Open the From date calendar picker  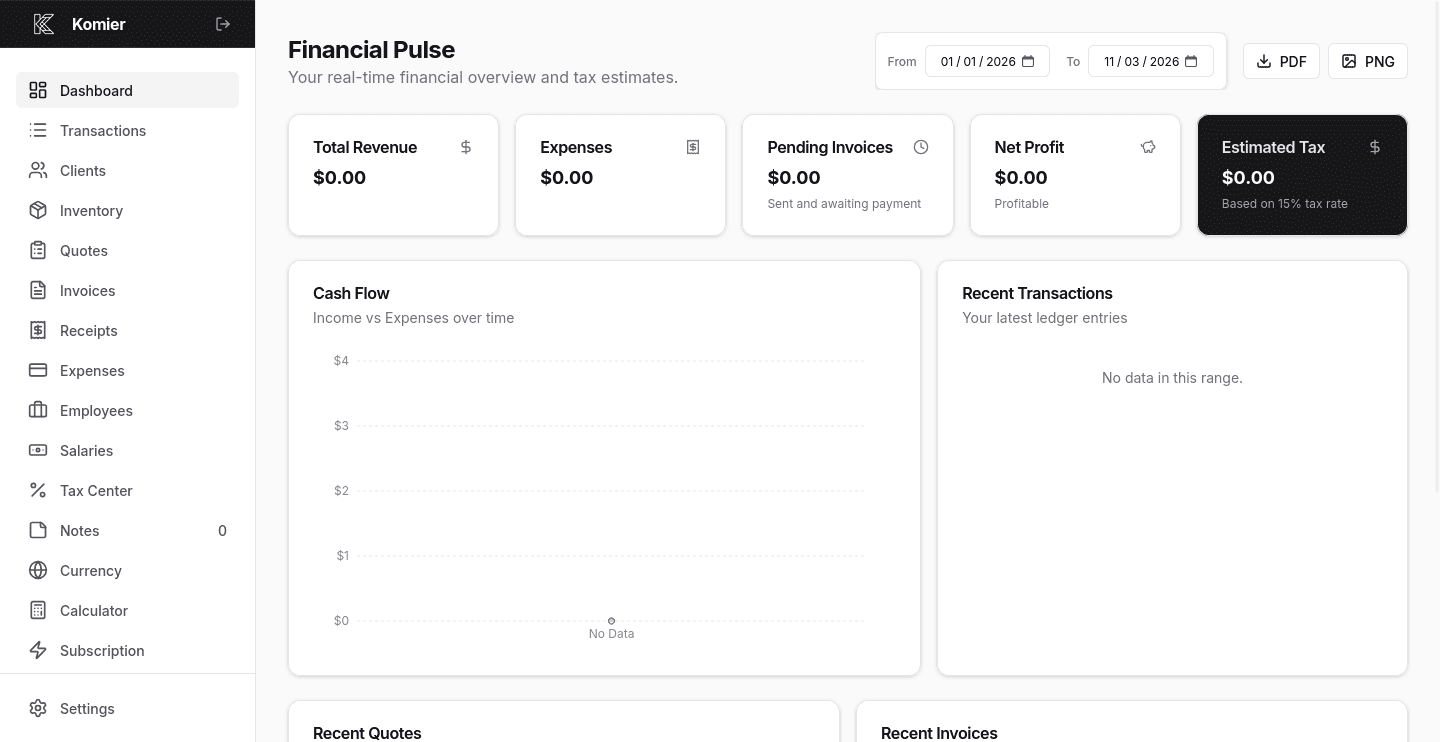1028,61
